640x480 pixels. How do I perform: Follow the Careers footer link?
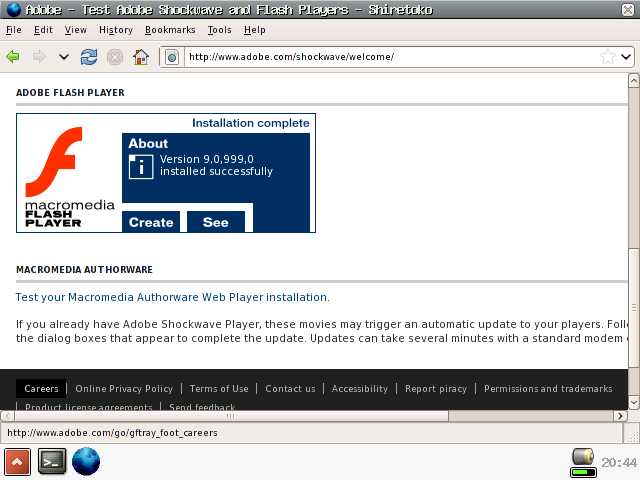pos(41,388)
